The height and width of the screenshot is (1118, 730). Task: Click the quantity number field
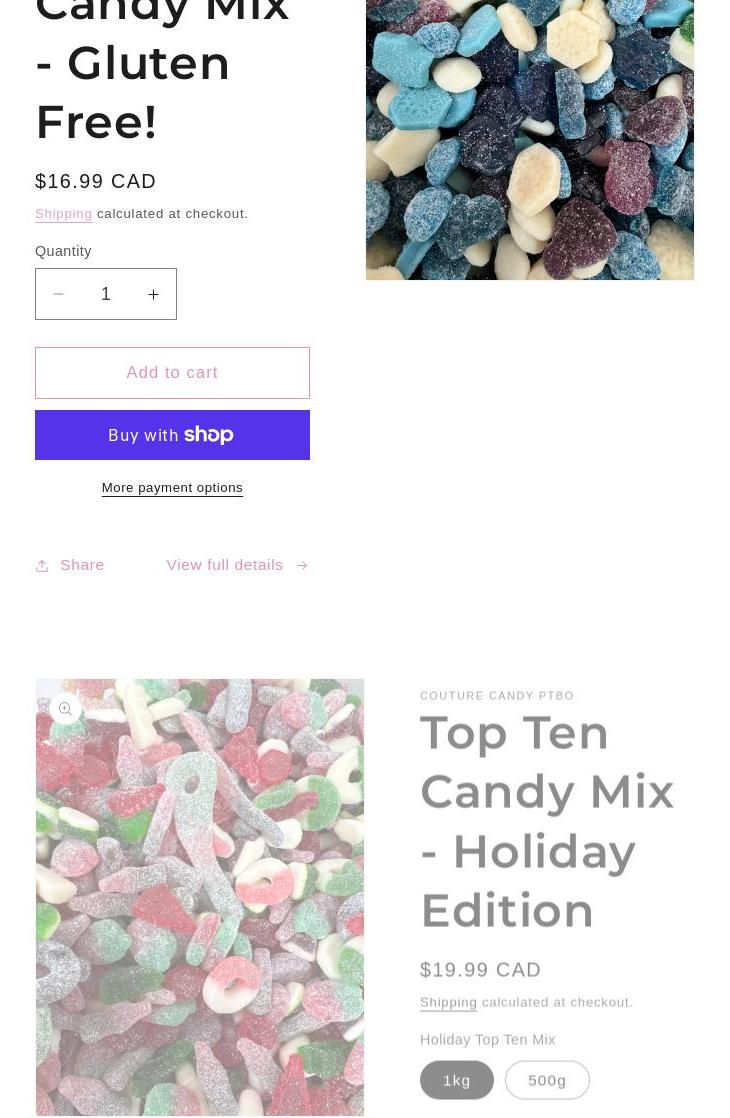pos(106,294)
